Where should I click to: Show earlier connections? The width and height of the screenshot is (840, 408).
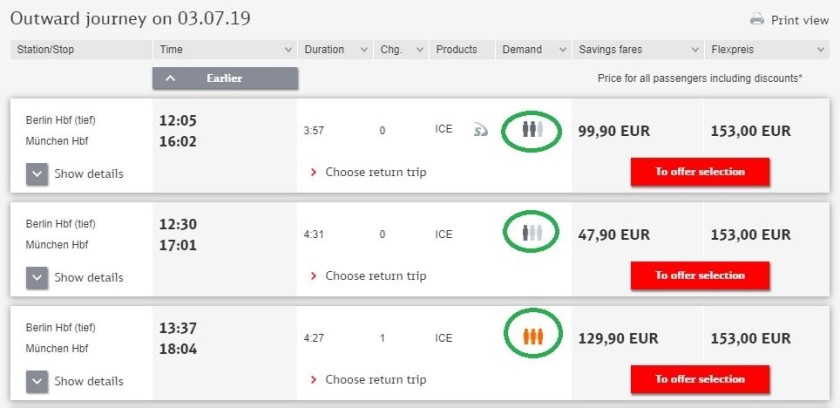(x=225, y=78)
